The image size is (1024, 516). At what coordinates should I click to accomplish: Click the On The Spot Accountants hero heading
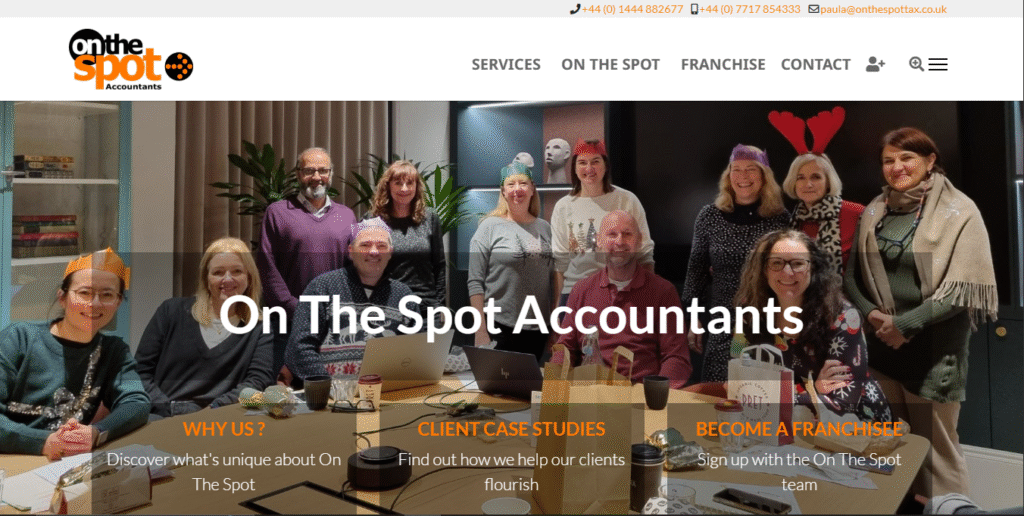[511, 315]
